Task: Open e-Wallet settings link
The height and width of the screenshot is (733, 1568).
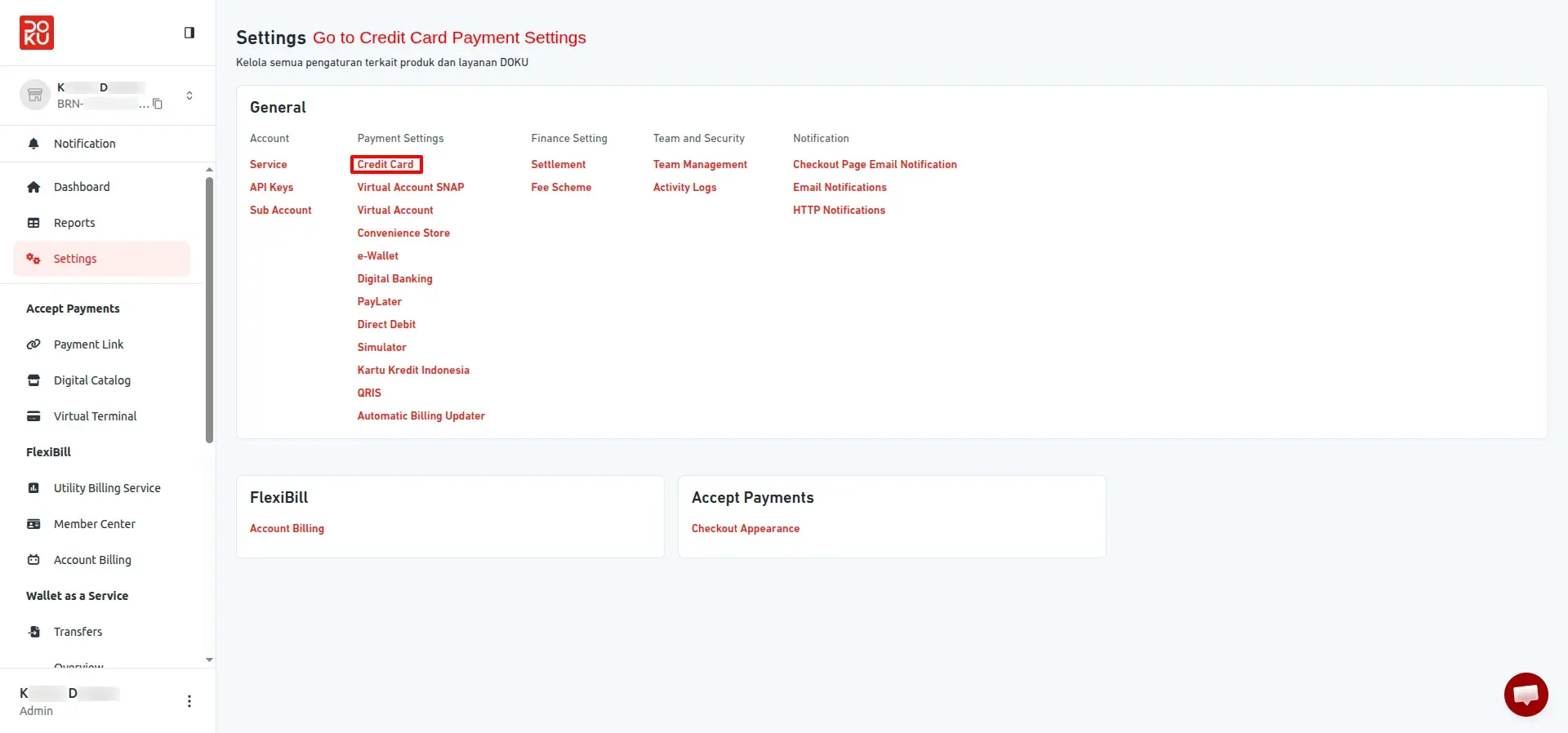Action: (x=377, y=255)
